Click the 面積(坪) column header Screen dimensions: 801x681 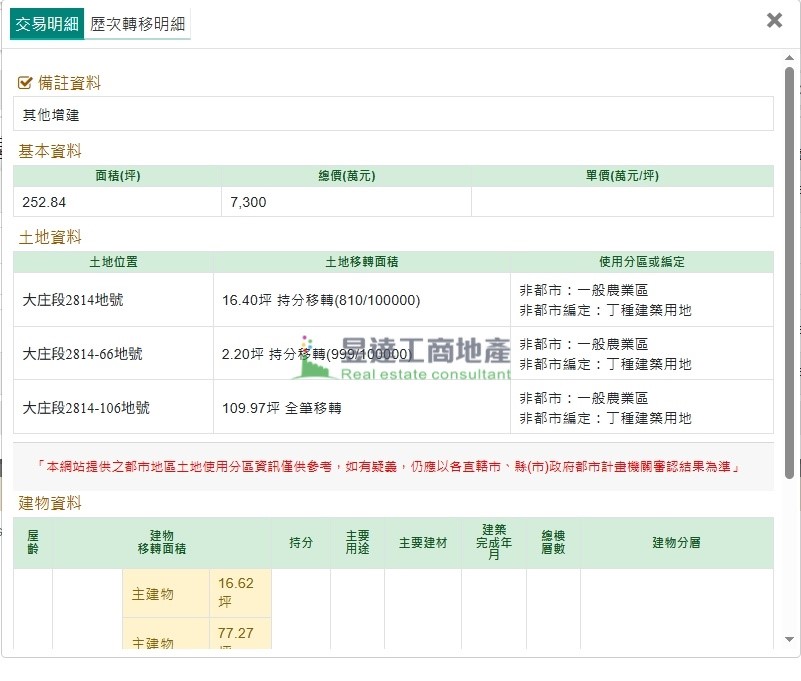point(117,176)
